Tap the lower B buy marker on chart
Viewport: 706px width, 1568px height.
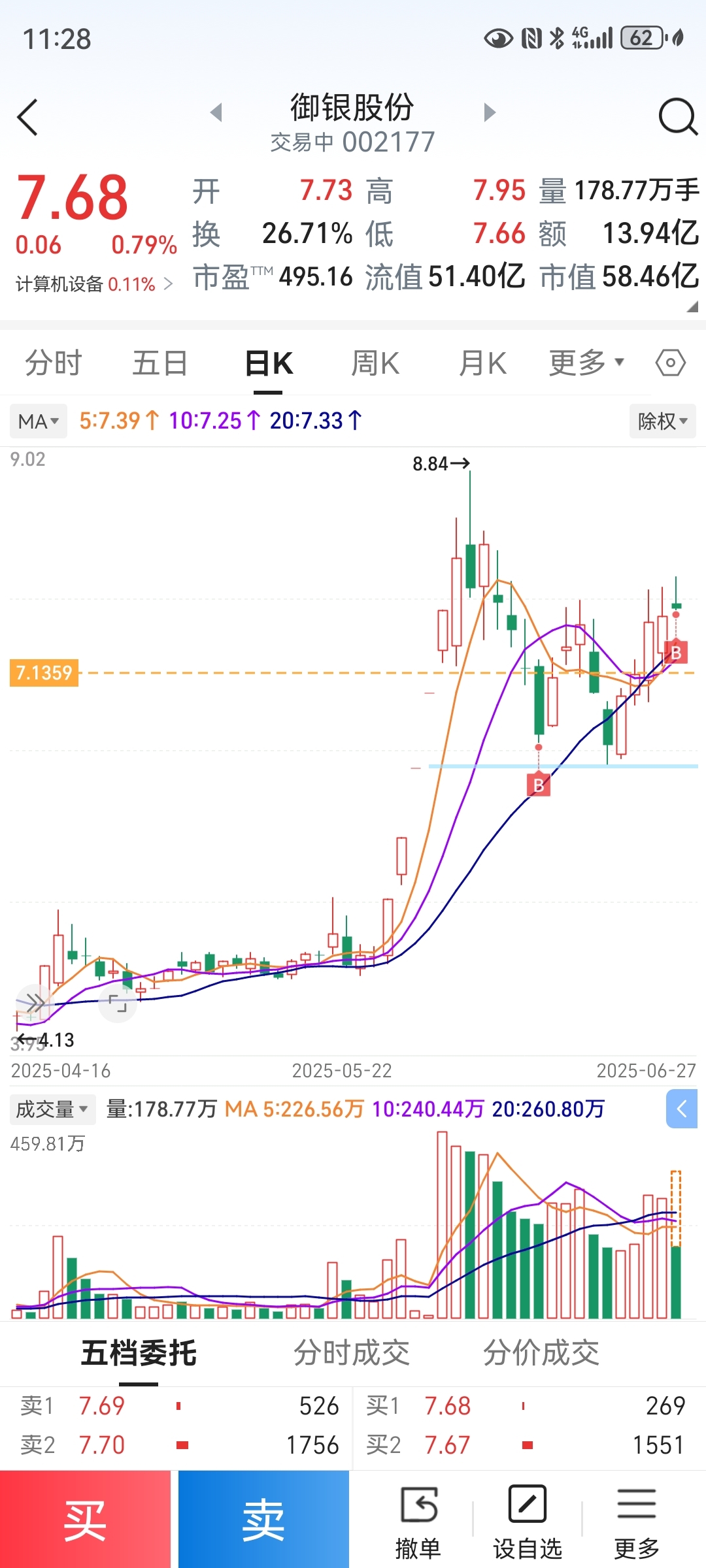tap(539, 785)
